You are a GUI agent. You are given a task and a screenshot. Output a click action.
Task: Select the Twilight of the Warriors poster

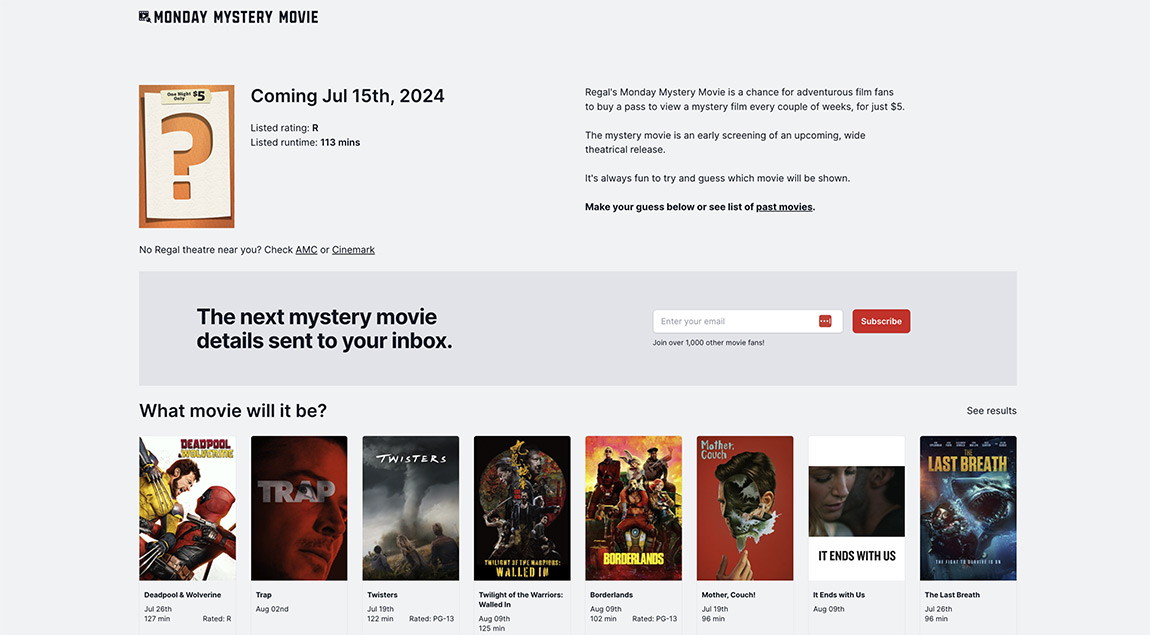pyautogui.click(x=522, y=508)
